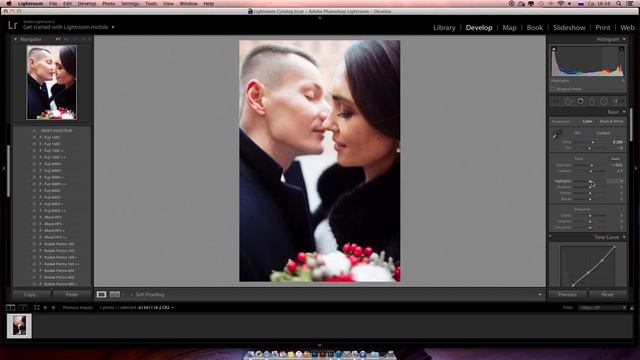Toggle shadow clipping indicator in histogram

[554, 49]
